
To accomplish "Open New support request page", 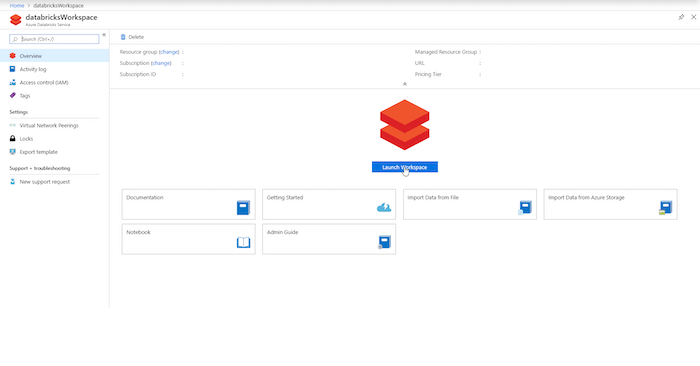I will click(45, 182).
